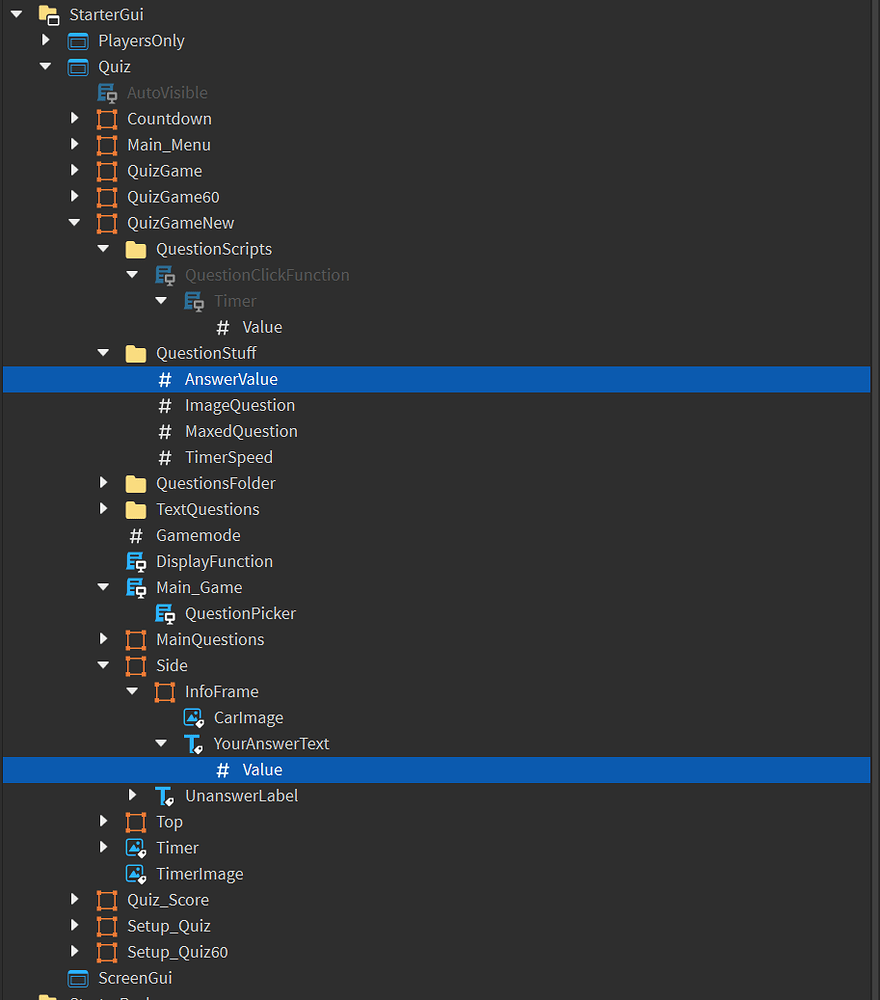This screenshot has height=1000, width=880.
Task: Collapse the QuizGameNew tree item
Action: point(75,222)
